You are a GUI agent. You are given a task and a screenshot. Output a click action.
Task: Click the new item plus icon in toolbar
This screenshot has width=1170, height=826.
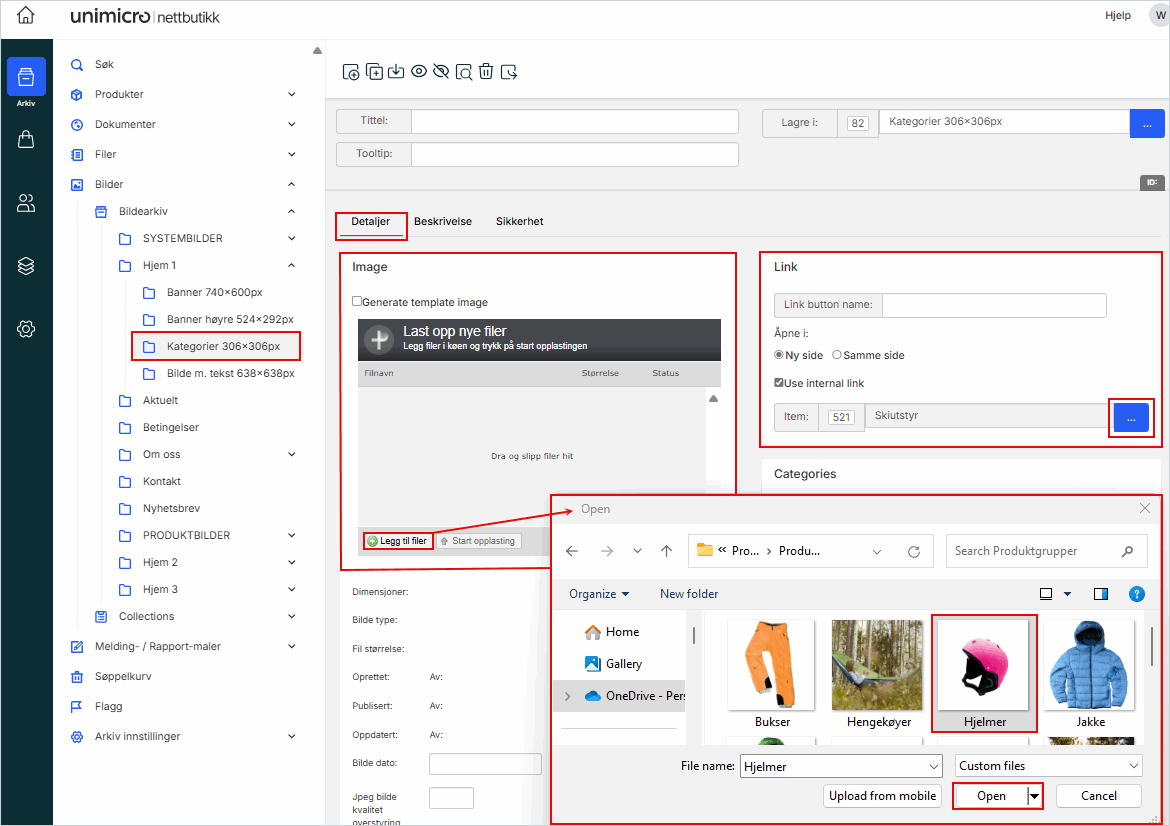pos(351,71)
